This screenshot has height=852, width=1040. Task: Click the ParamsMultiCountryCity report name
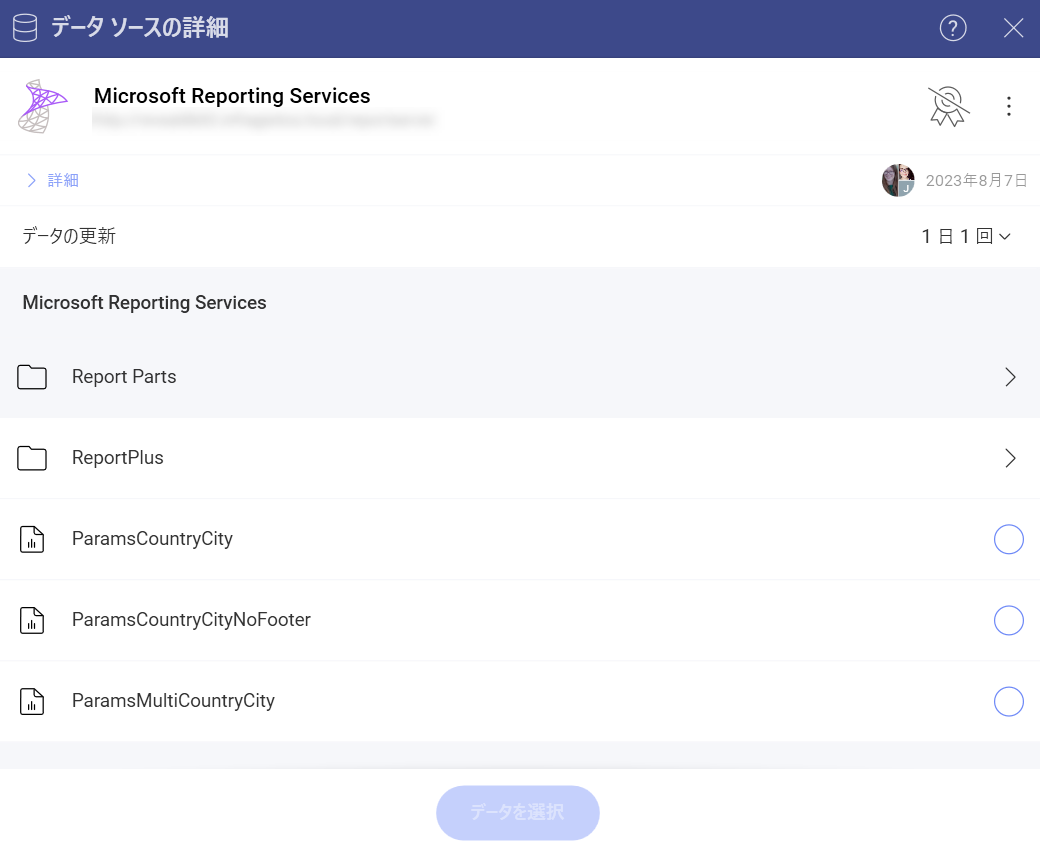173,701
